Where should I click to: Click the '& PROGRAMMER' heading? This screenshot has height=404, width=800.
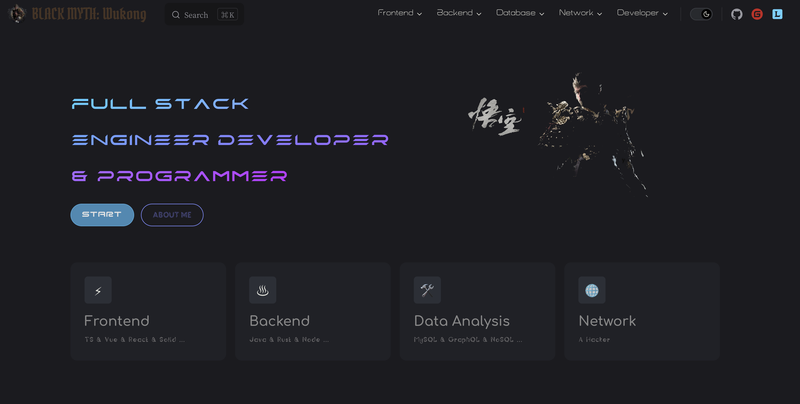pyautogui.click(x=180, y=176)
